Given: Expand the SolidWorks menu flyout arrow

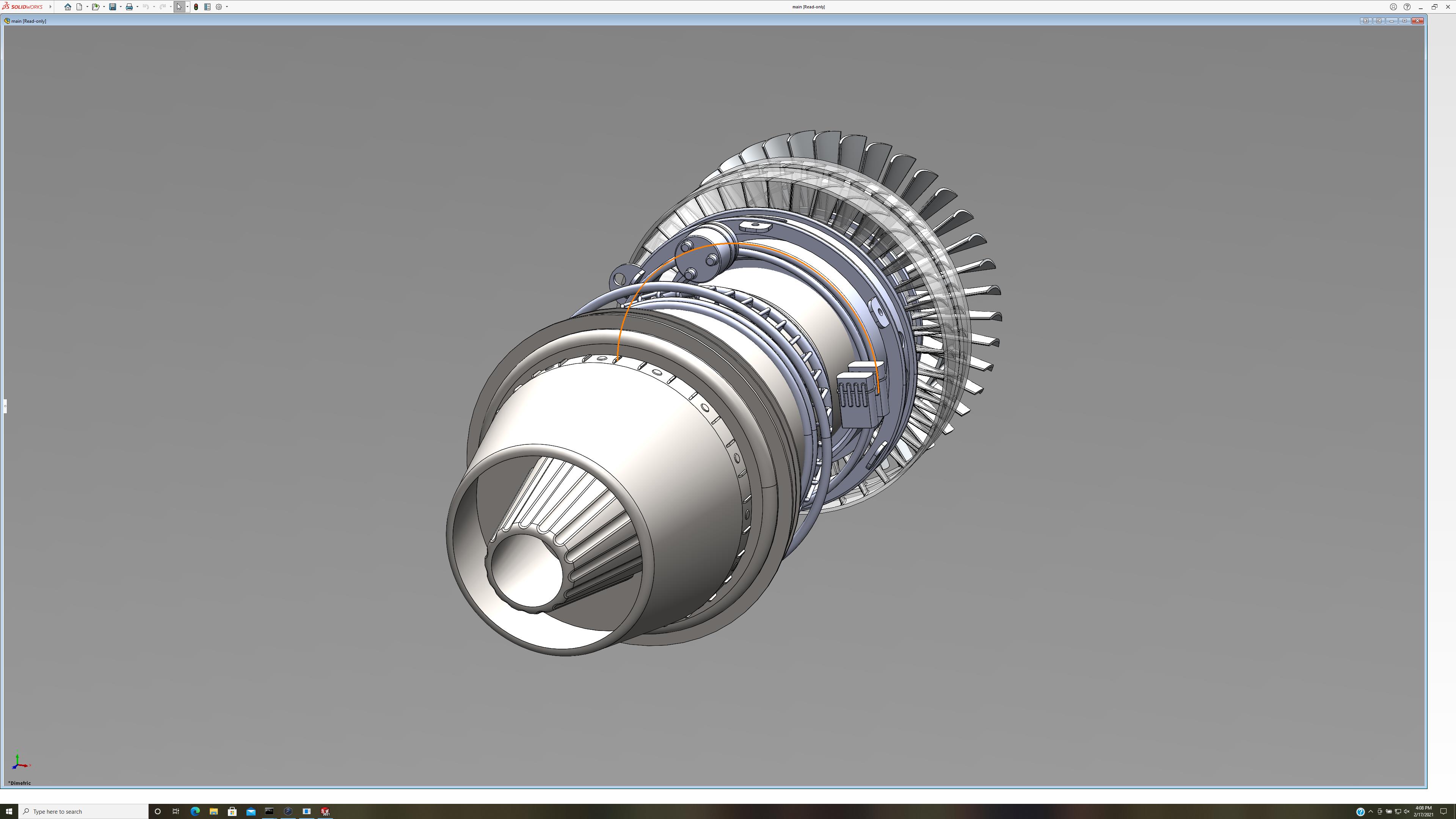Looking at the screenshot, I should (50, 7).
